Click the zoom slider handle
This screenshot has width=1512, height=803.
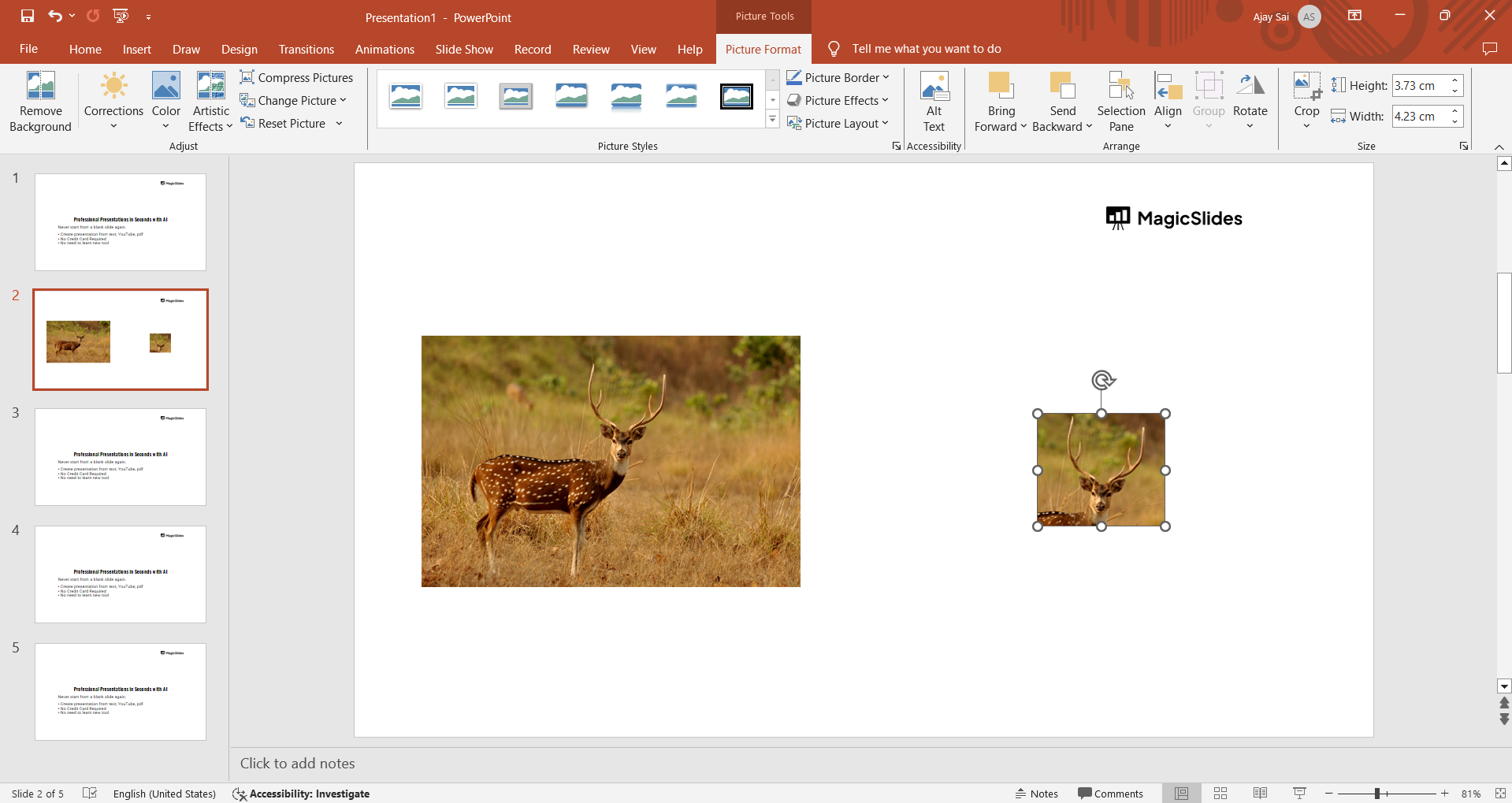(x=1377, y=794)
